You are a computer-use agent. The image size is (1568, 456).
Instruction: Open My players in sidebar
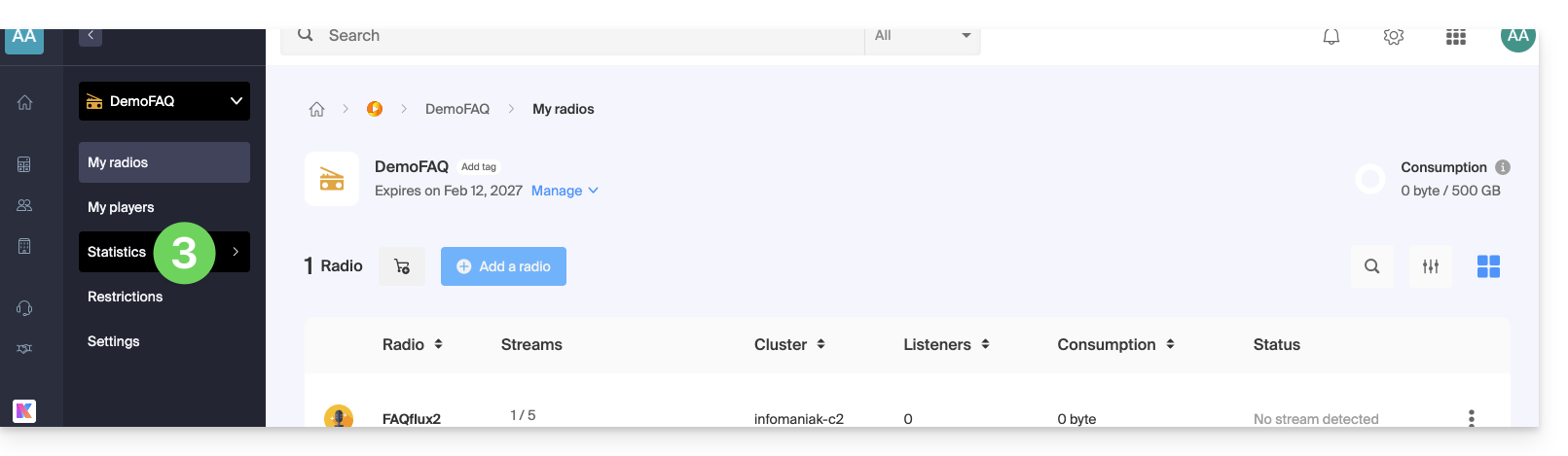point(121,207)
